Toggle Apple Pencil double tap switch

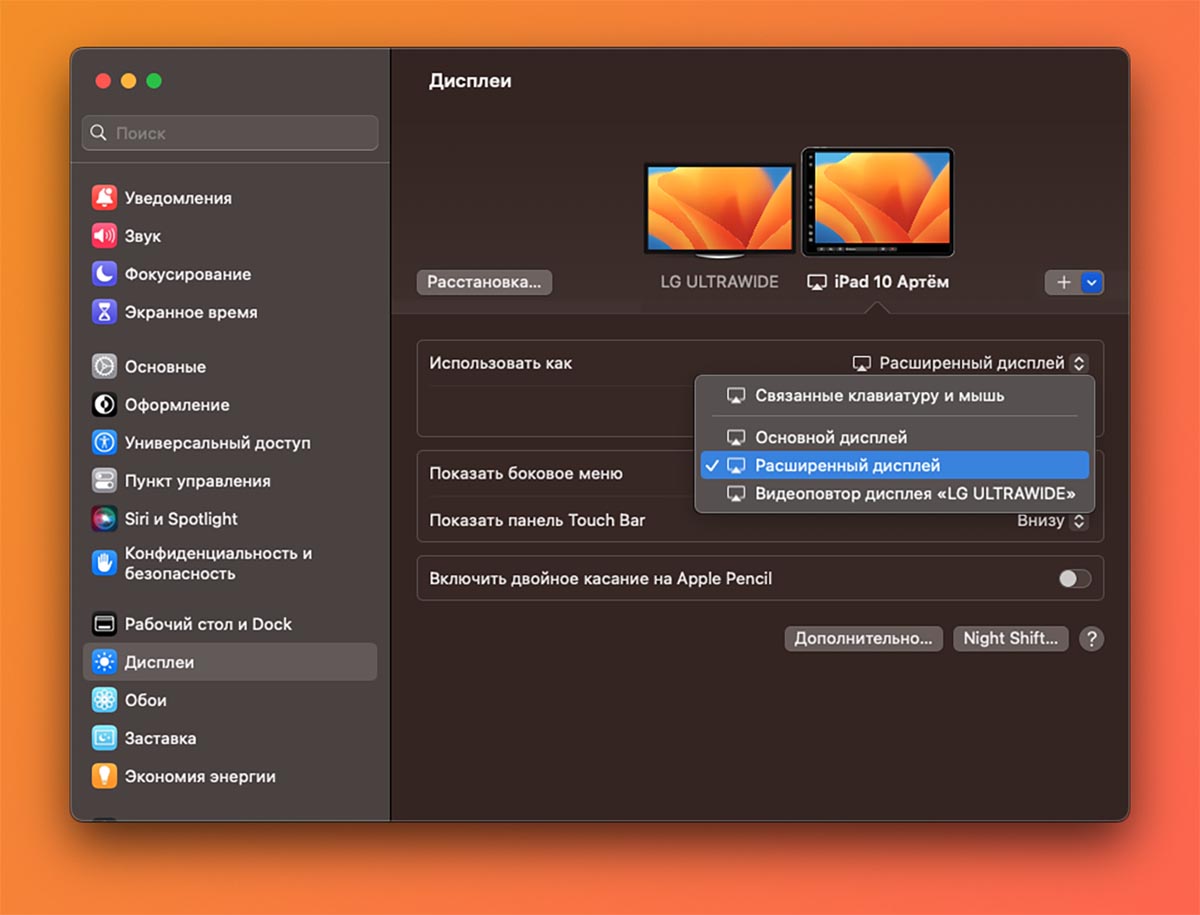point(1075,579)
